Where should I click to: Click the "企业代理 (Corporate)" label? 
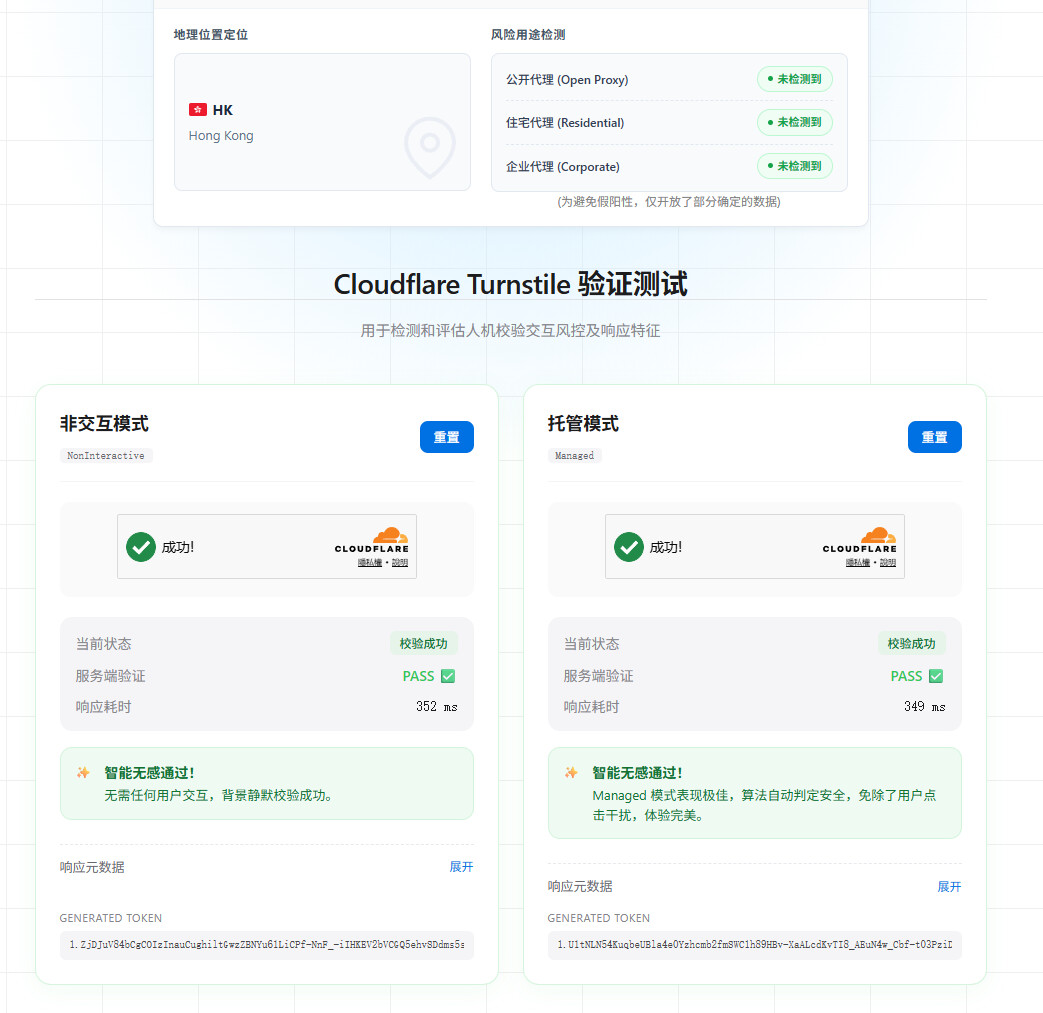563,167
